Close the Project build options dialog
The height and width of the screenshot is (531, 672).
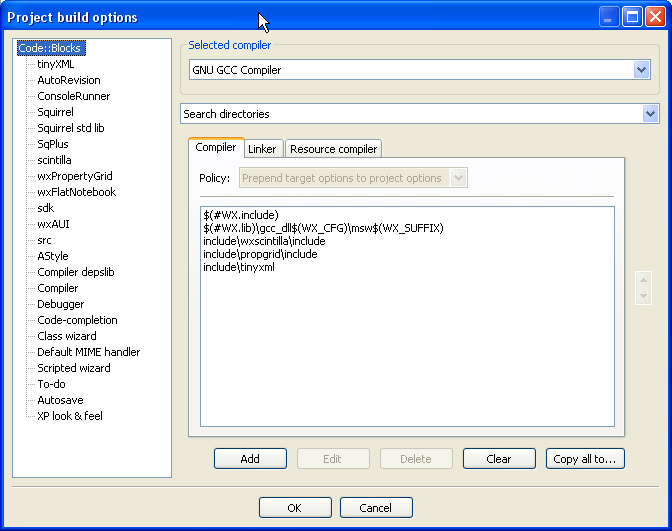coord(655,17)
